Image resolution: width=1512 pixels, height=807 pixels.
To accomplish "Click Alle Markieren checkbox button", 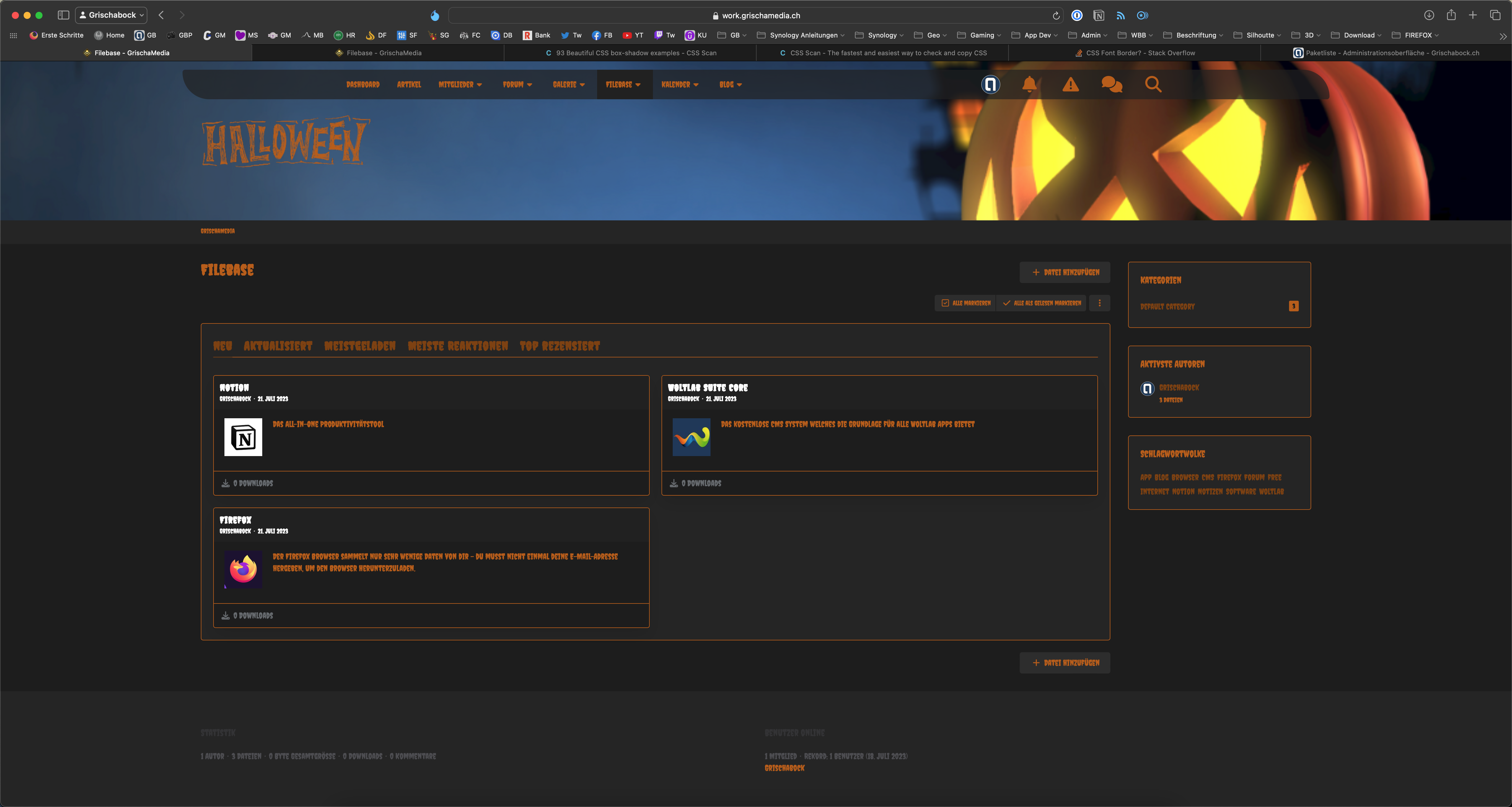I will pos(966,303).
